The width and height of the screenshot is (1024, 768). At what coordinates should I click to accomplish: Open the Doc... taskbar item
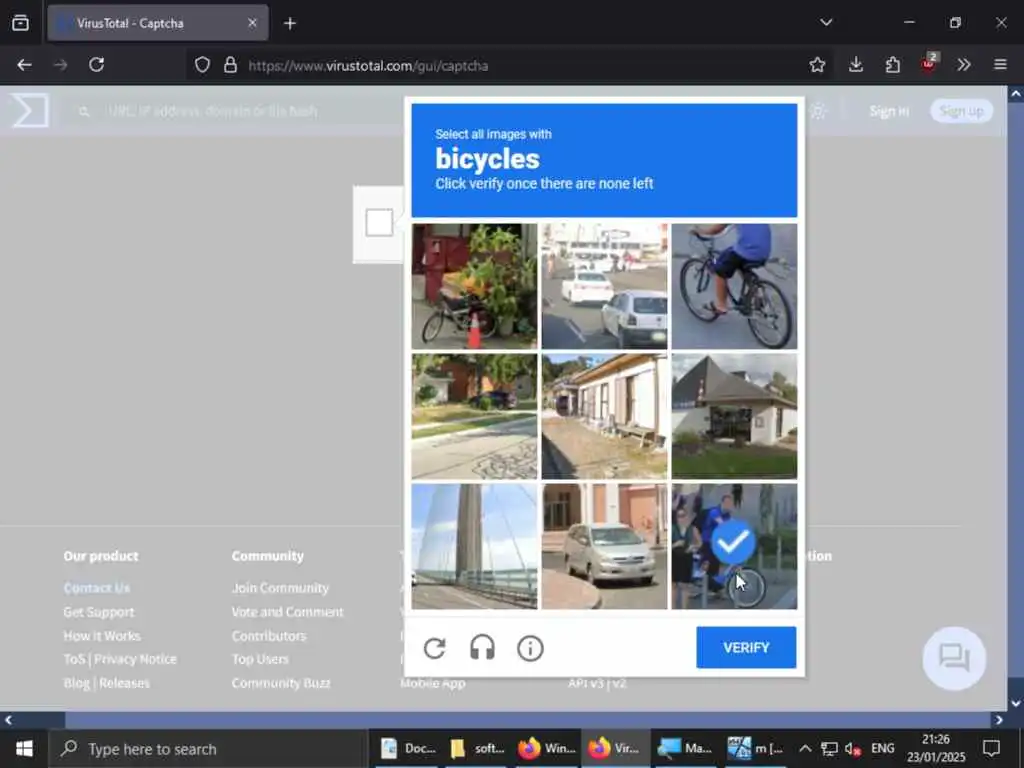(408, 748)
